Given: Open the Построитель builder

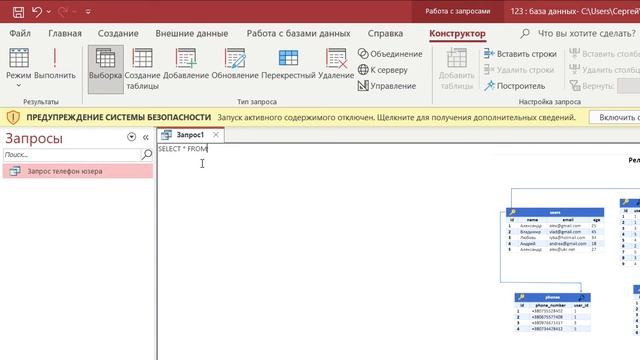Looking at the screenshot, I should coord(514,86).
